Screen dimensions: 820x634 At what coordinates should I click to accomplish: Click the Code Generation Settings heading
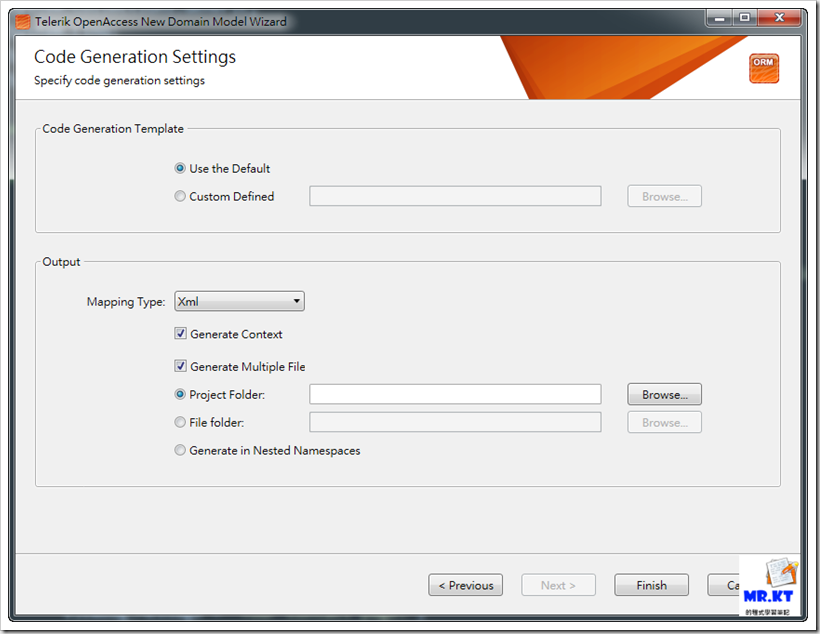135,56
